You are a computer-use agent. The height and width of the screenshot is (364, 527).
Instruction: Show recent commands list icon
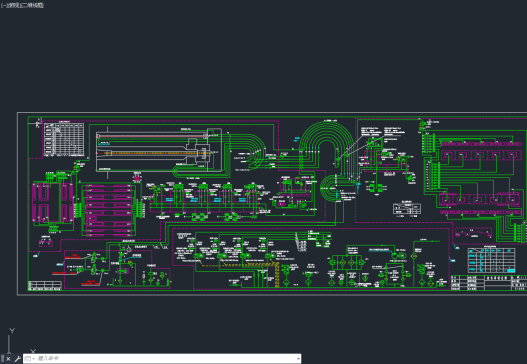(28, 359)
